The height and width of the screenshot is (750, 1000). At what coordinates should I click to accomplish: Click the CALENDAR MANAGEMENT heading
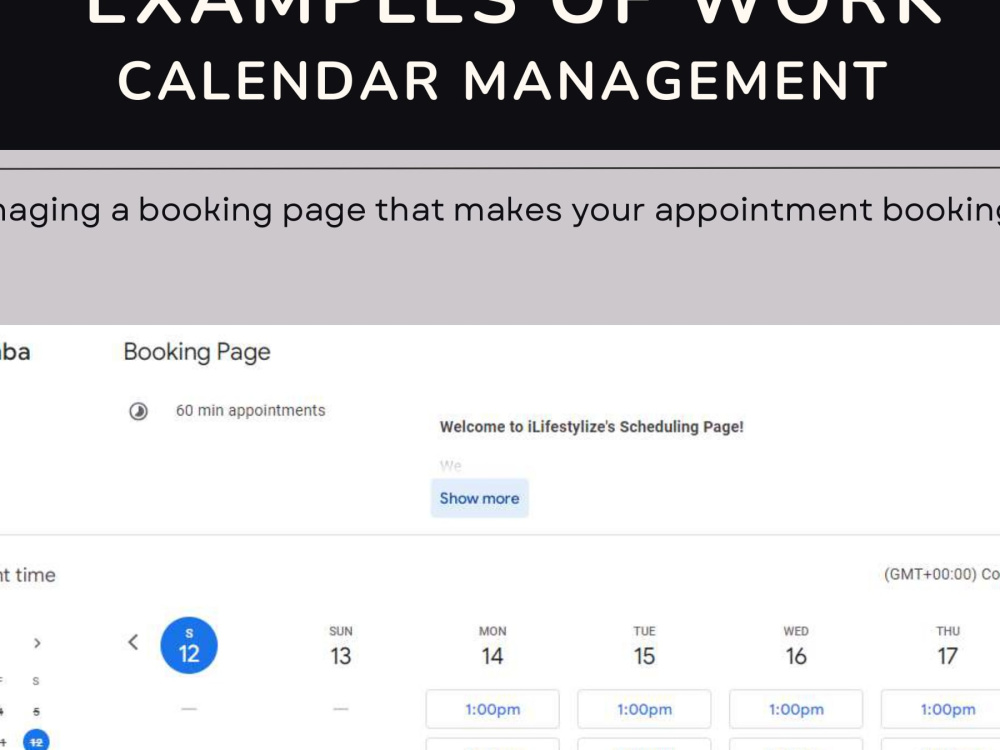(503, 81)
